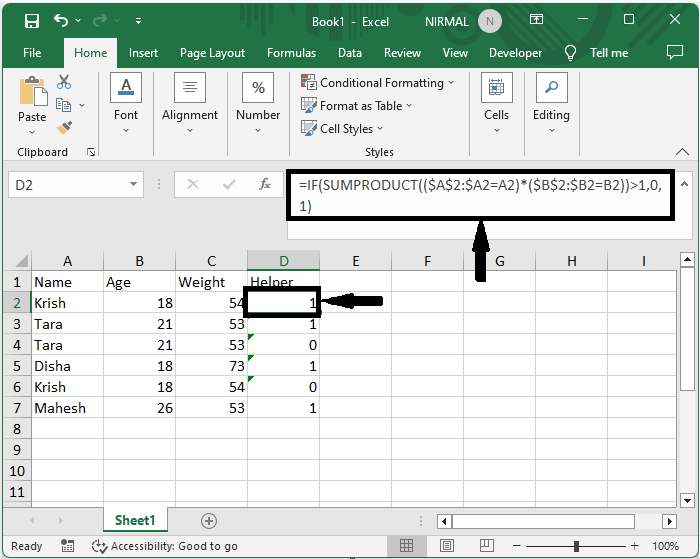Click the Undo arrow icon

(62, 21)
